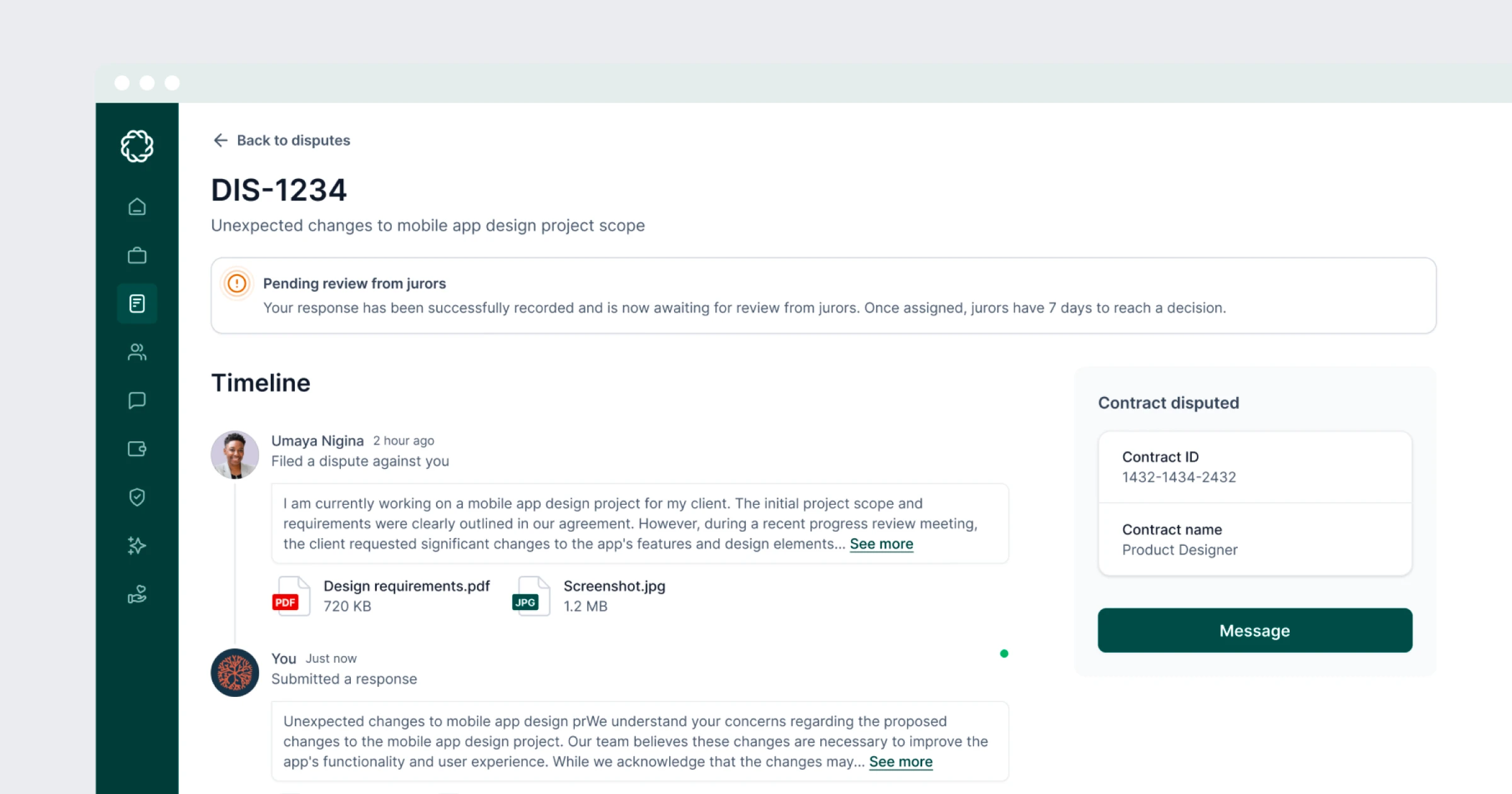This screenshot has height=794, width=1512.
Task: Expand See more on Umaya's dispute message
Action: (x=881, y=543)
